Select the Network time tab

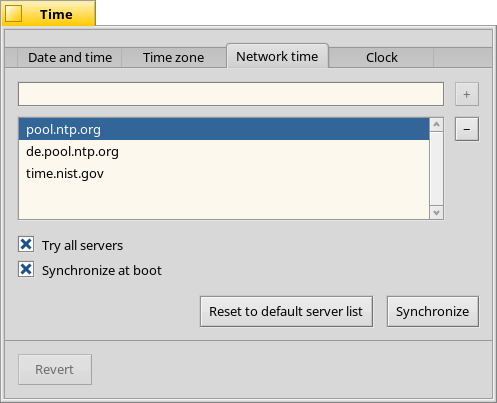(277, 56)
